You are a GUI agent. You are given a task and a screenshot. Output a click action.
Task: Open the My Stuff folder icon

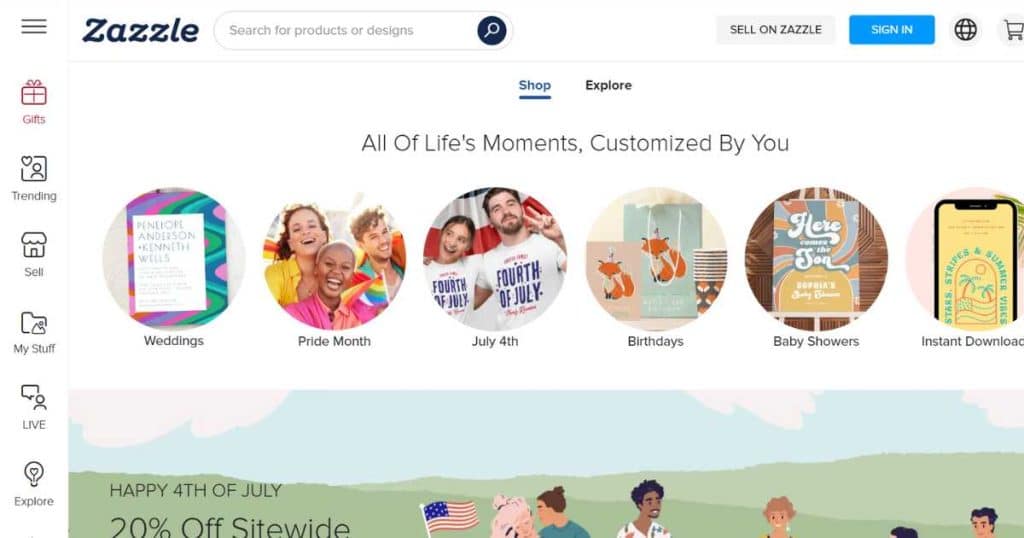[34, 323]
